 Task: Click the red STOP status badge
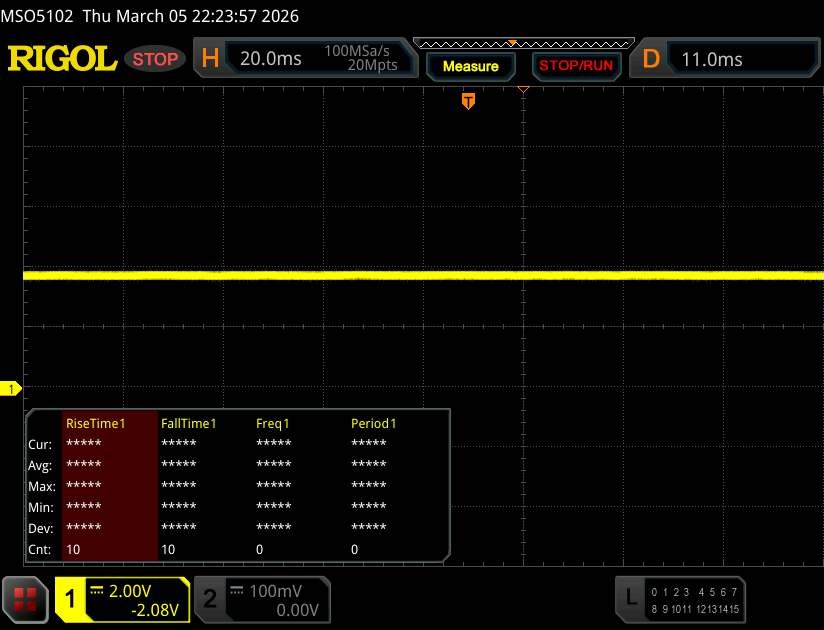click(x=156, y=59)
